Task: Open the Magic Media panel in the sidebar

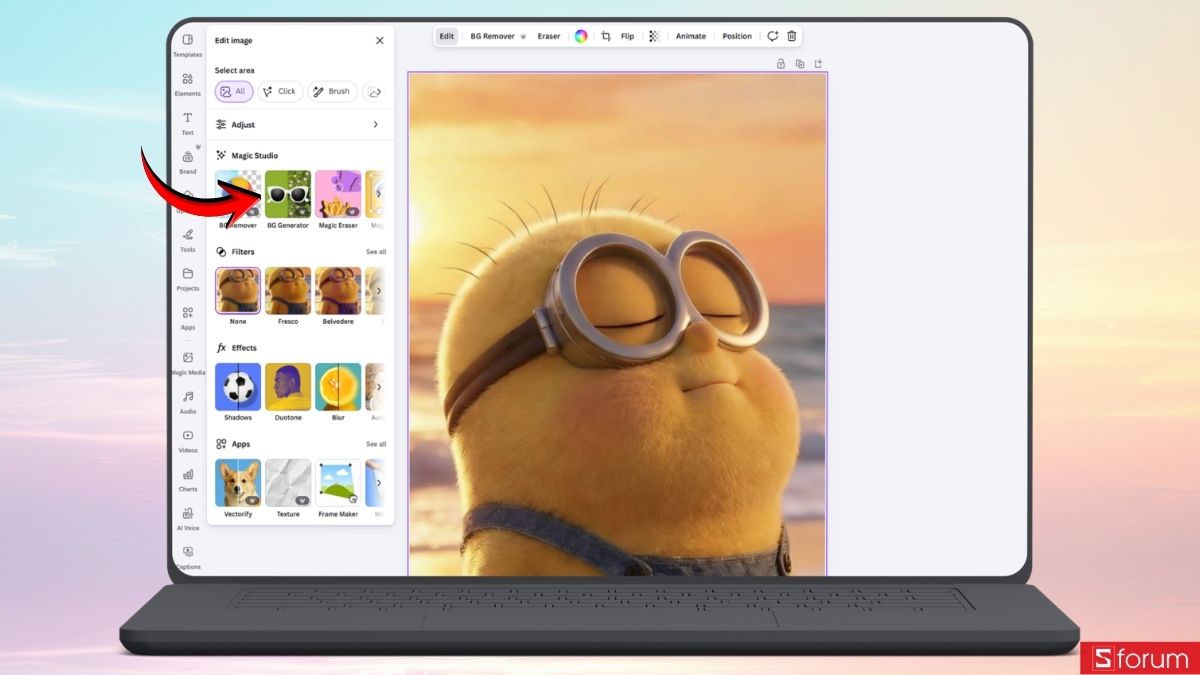Action: pos(187,362)
